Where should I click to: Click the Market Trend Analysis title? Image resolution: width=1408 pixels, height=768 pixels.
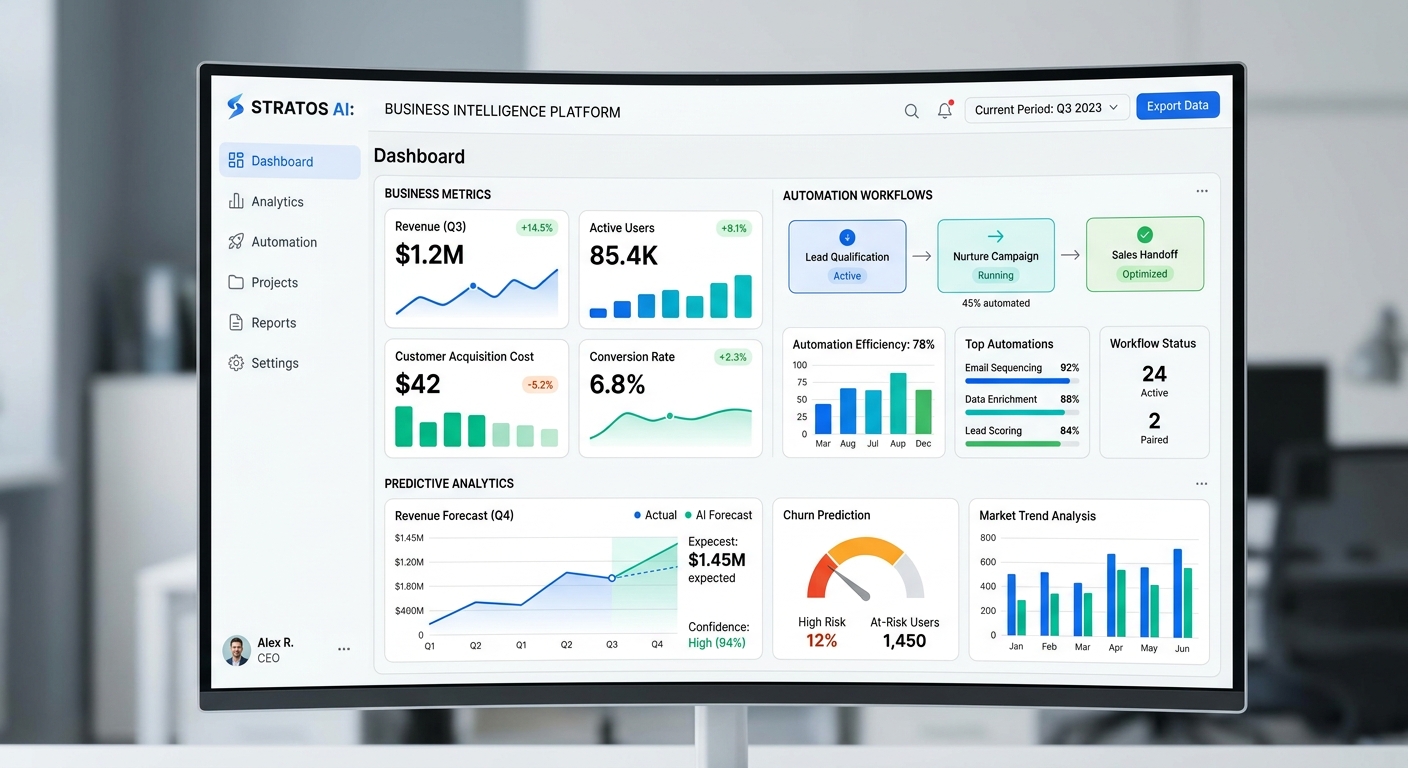pyautogui.click(x=1037, y=516)
